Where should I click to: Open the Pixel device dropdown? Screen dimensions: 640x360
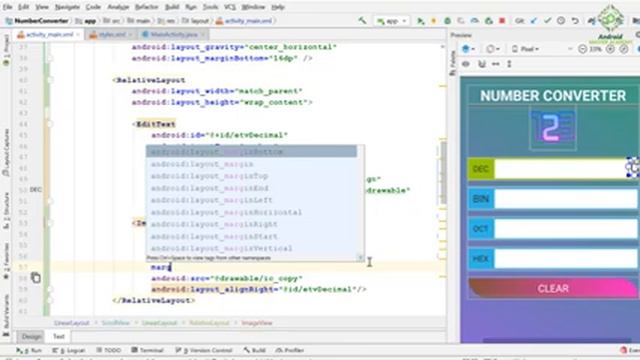(525, 49)
